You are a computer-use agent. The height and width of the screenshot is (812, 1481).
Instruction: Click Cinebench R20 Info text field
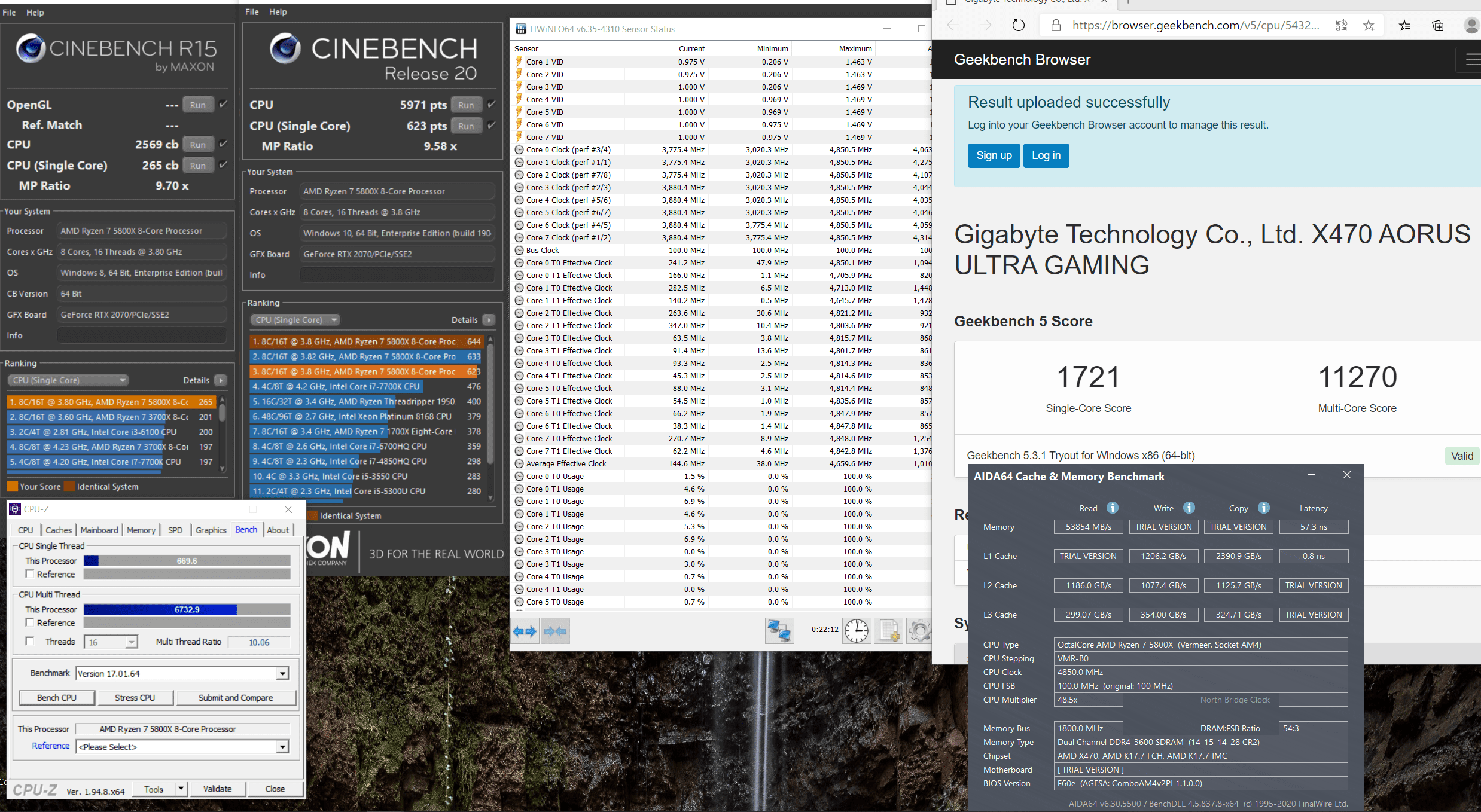coord(397,275)
